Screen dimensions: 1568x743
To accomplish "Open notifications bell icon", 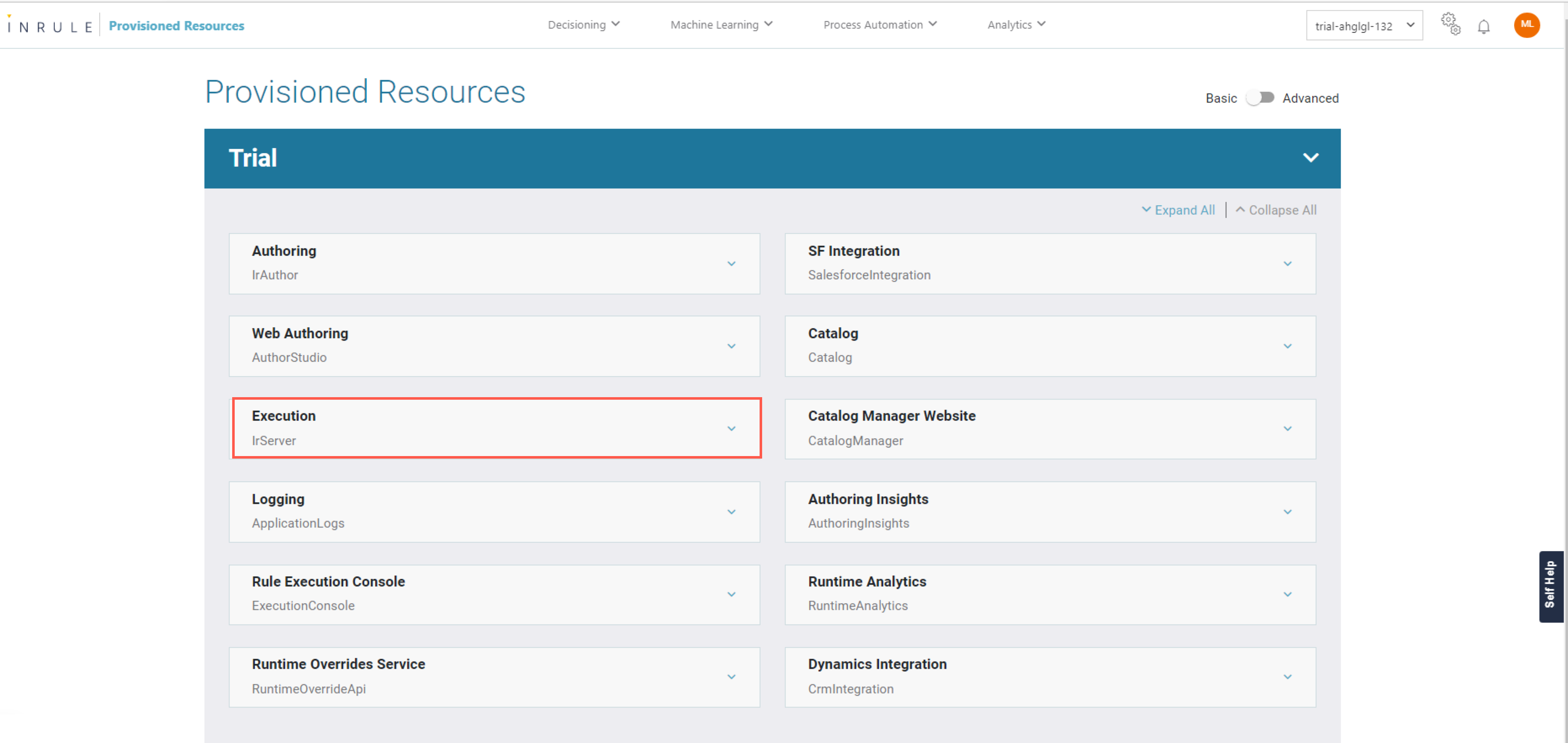I will coord(1484,26).
